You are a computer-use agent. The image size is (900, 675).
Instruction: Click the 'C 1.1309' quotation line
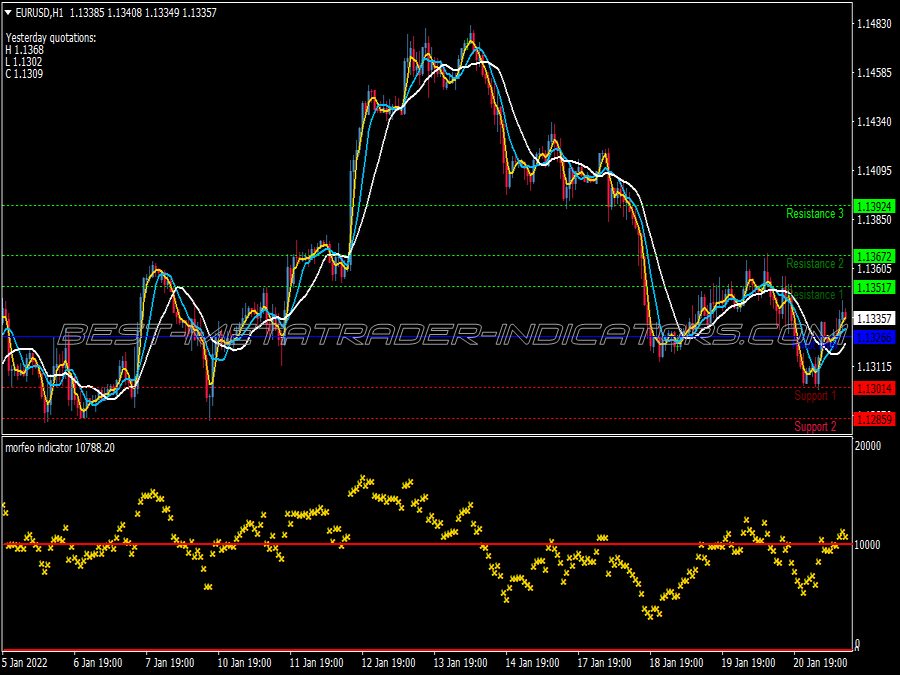click(x=24, y=73)
